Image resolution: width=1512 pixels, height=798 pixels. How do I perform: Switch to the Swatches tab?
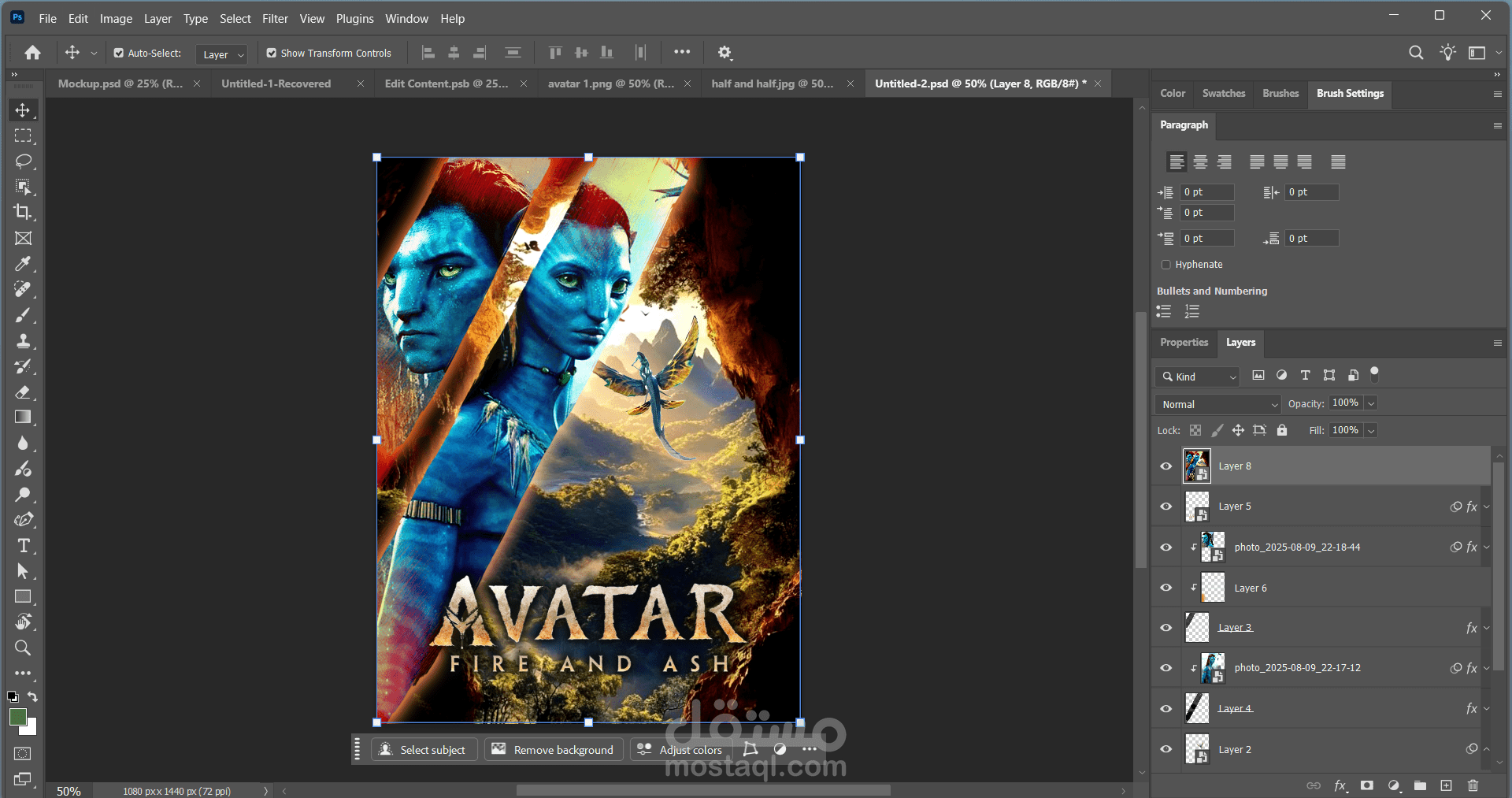click(1223, 93)
